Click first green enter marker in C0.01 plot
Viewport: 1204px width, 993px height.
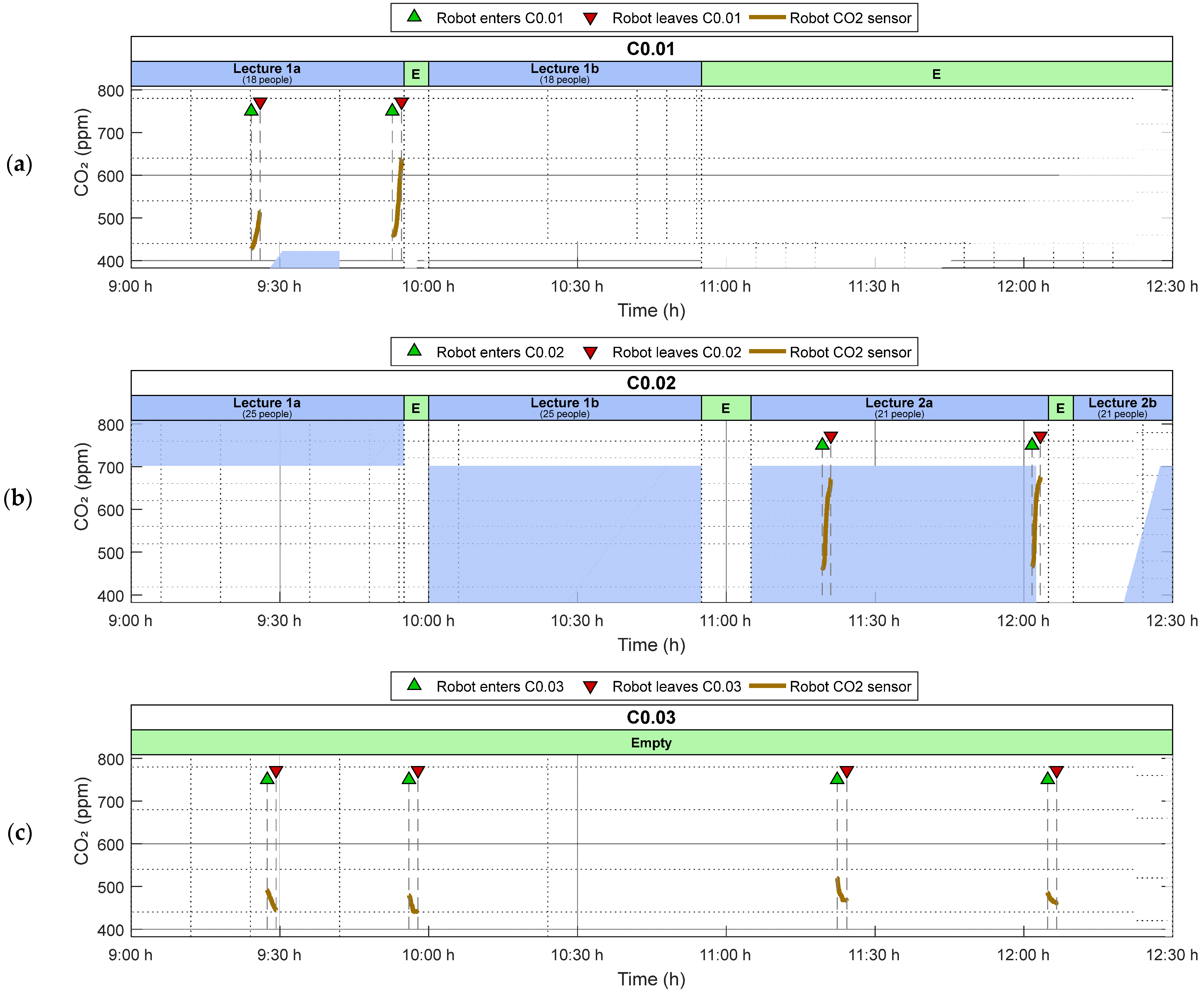coord(251,110)
